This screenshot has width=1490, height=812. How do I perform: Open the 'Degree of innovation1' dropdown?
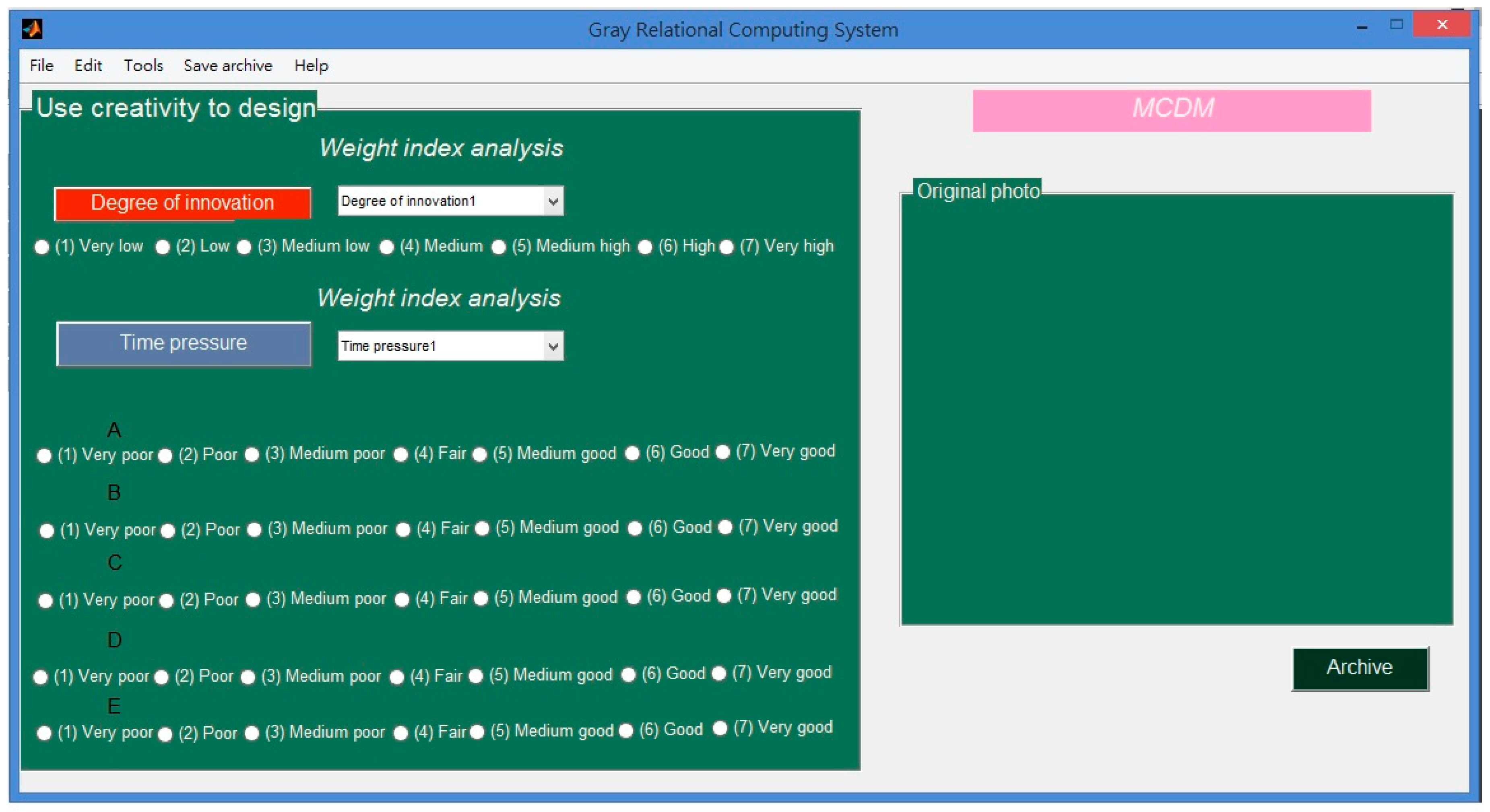(x=553, y=201)
